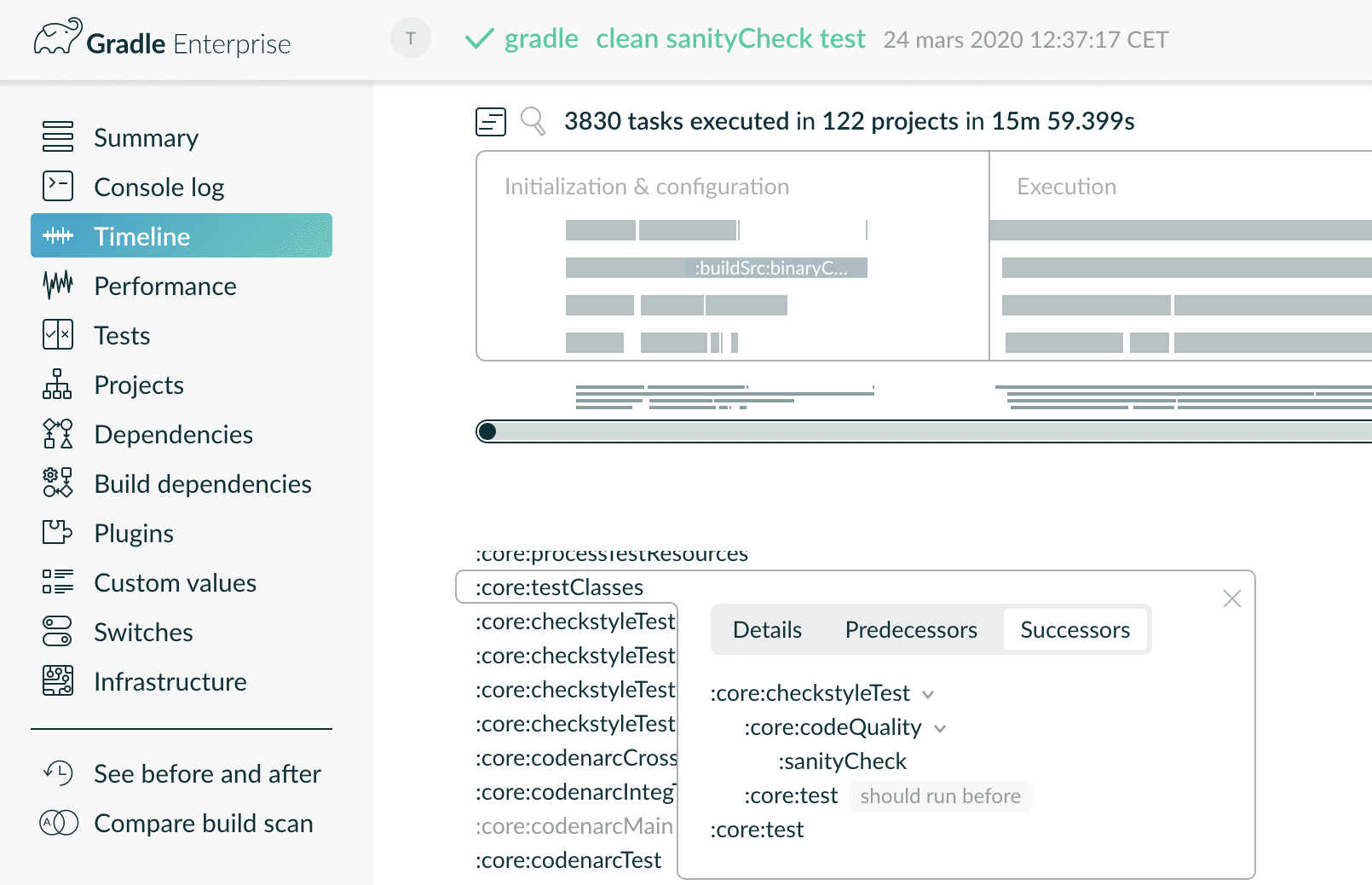The image size is (1372, 885).
Task: Click :core:test with should run before badge
Action: pyautogui.click(x=791, y=795)
